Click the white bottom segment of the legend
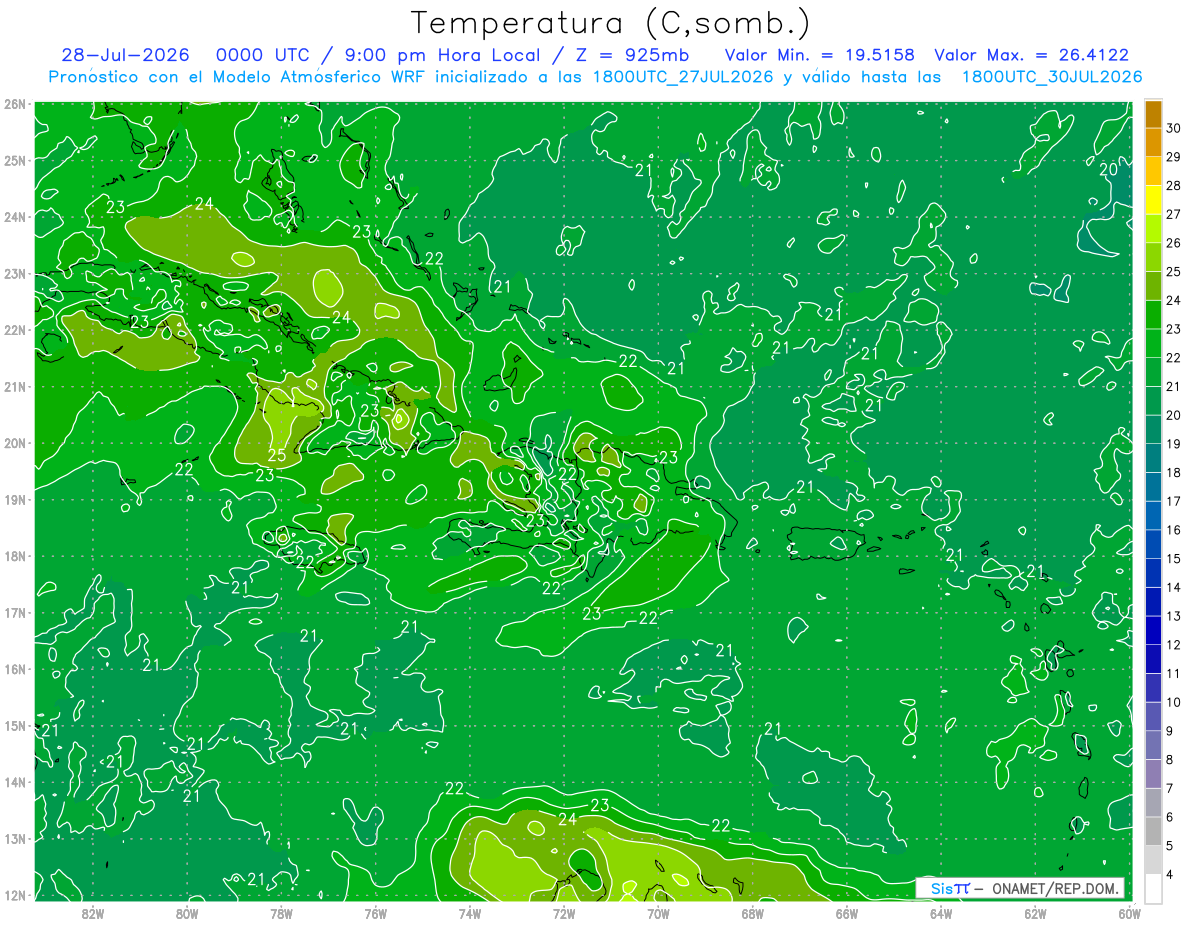The width and height of the screenshot is (1200, 927). pos(1153,887)
